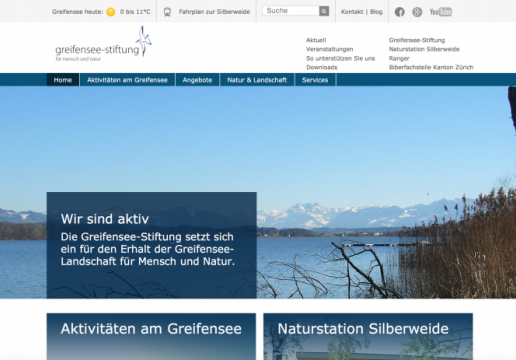Open Fahrplan zur Silberweide link
Viewport: 516px width, 360px height.
(214, 12)
